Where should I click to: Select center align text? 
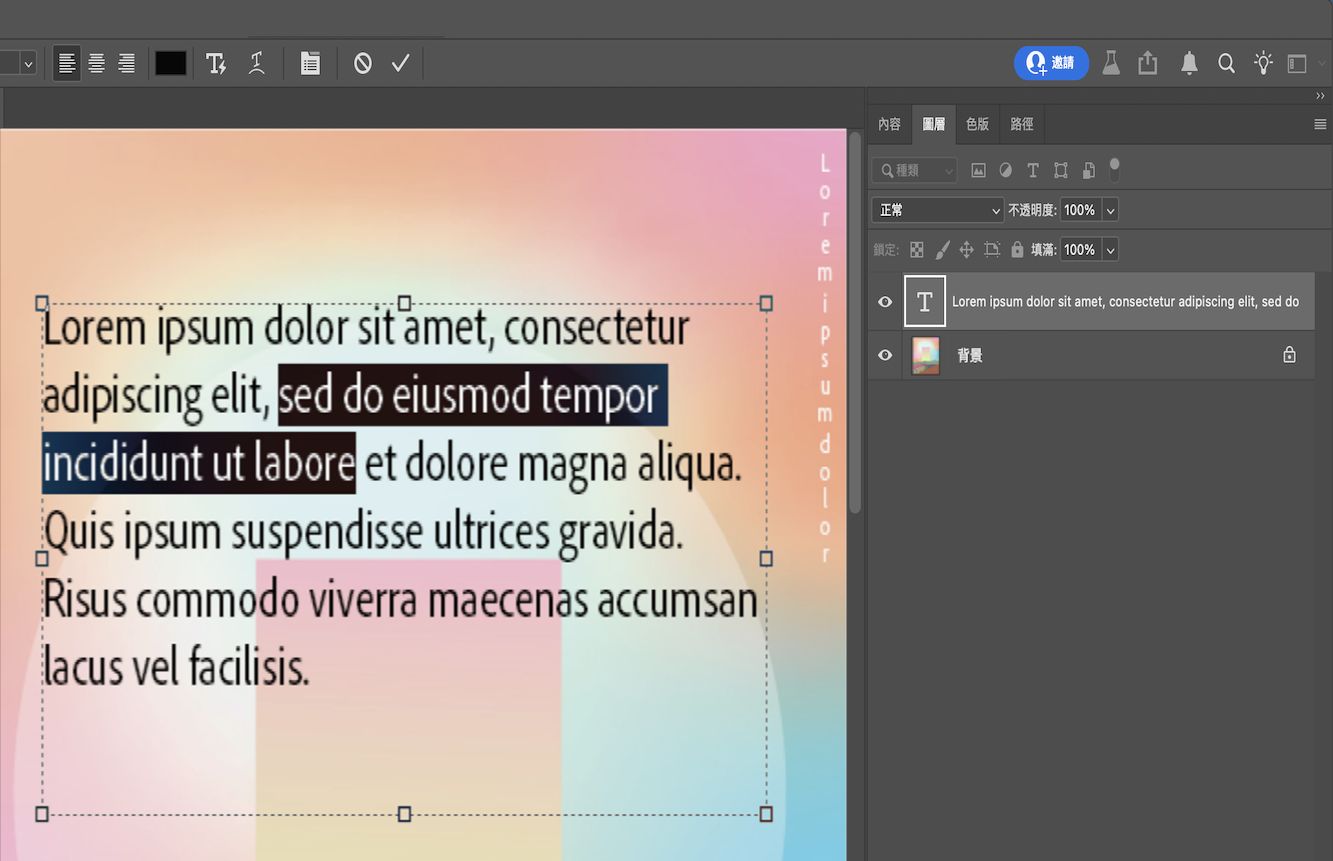click(x=97, y=64)
